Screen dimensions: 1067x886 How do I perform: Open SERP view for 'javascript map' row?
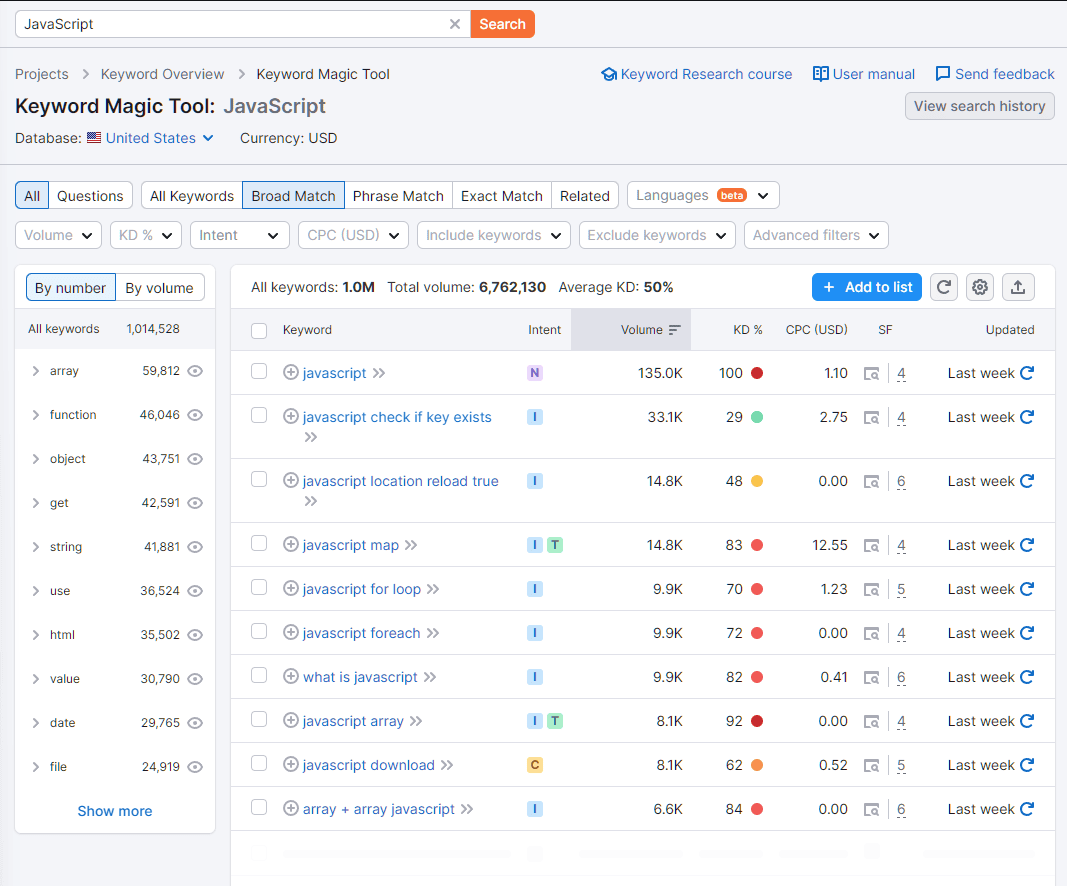(x=871, y=546)
